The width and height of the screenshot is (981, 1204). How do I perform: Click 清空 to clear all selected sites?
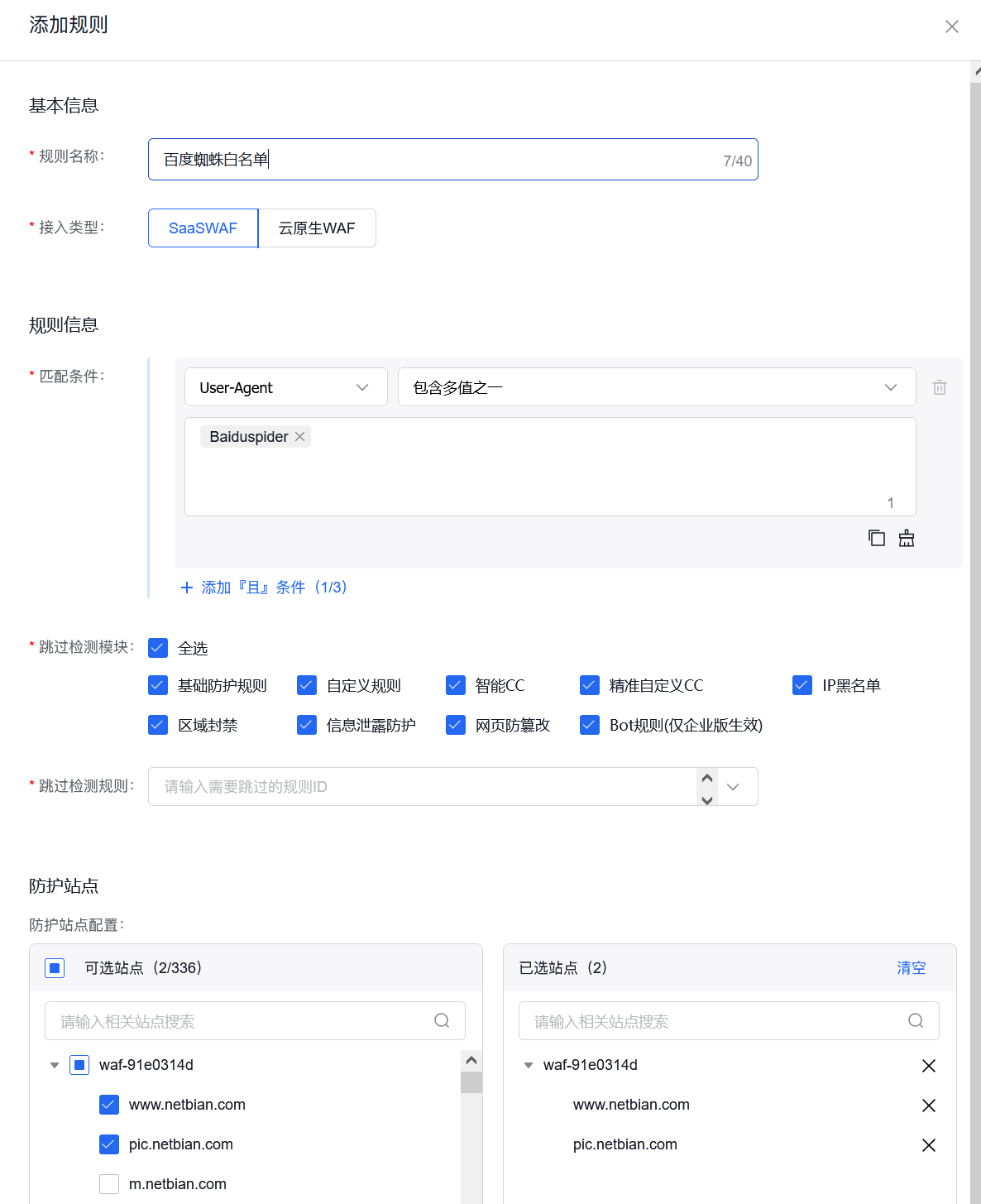911,967
